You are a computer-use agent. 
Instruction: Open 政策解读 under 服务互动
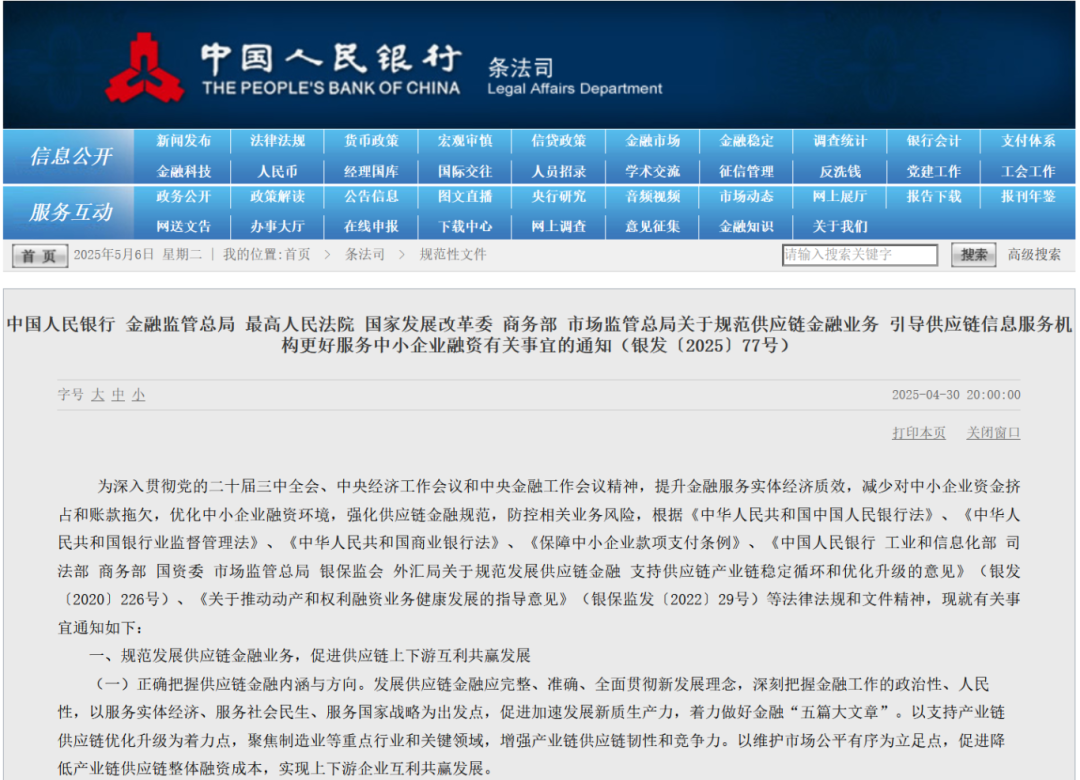pos(277,196)
